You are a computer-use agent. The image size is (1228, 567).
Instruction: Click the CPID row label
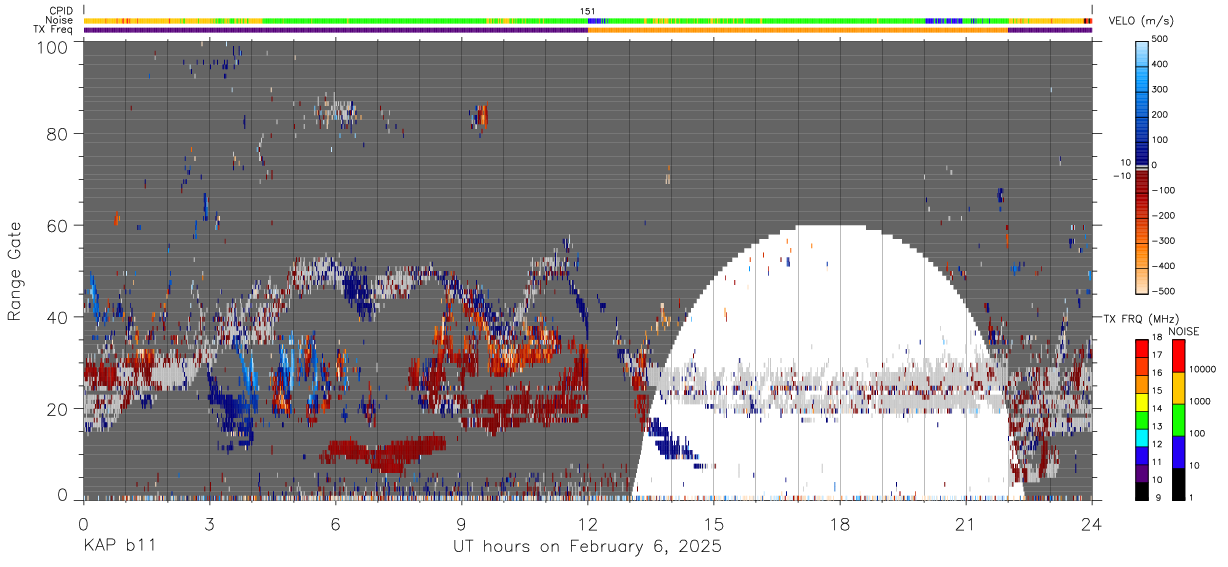pos(59,11)
